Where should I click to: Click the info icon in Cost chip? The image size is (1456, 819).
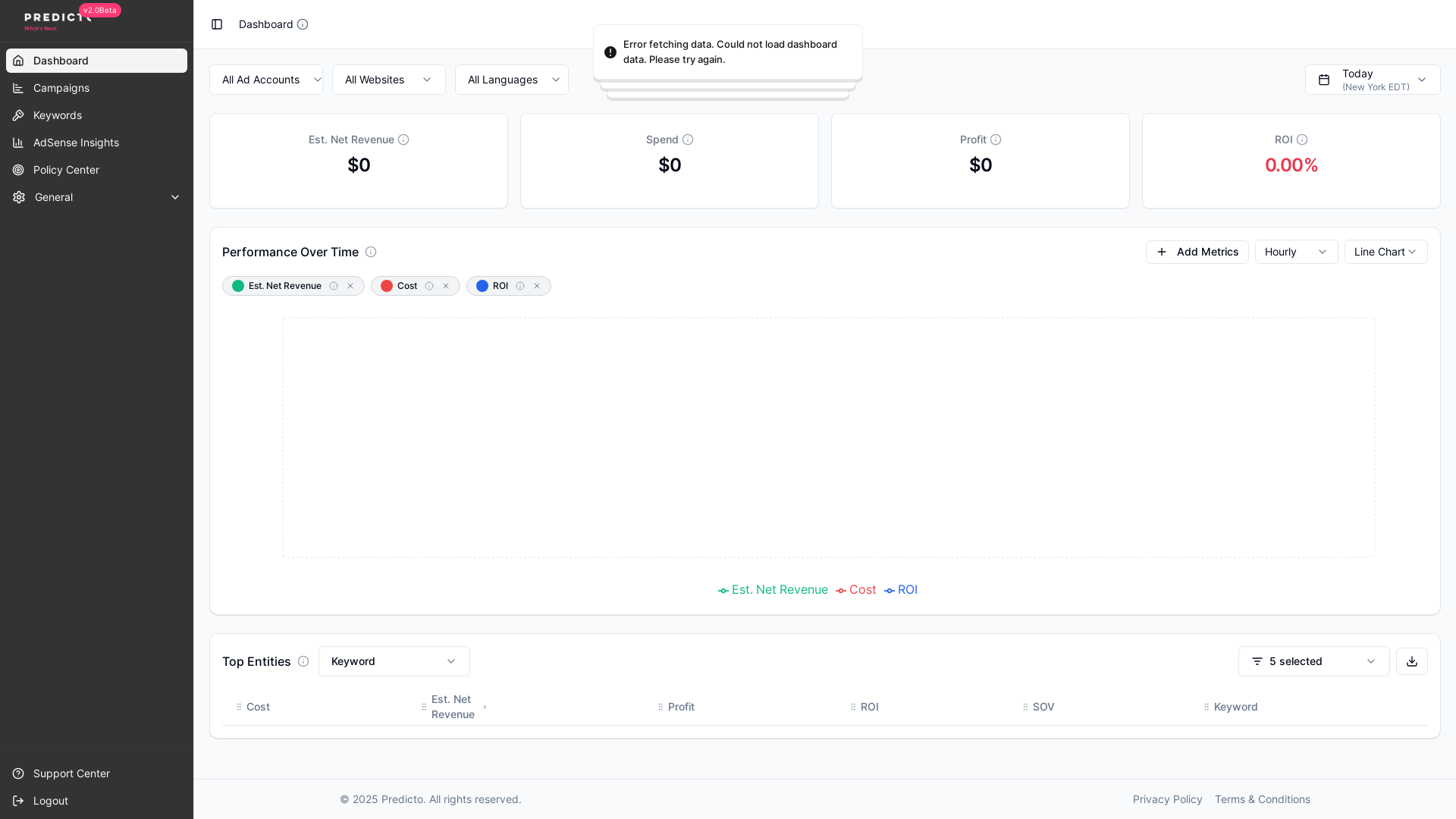tap(429, 286)
